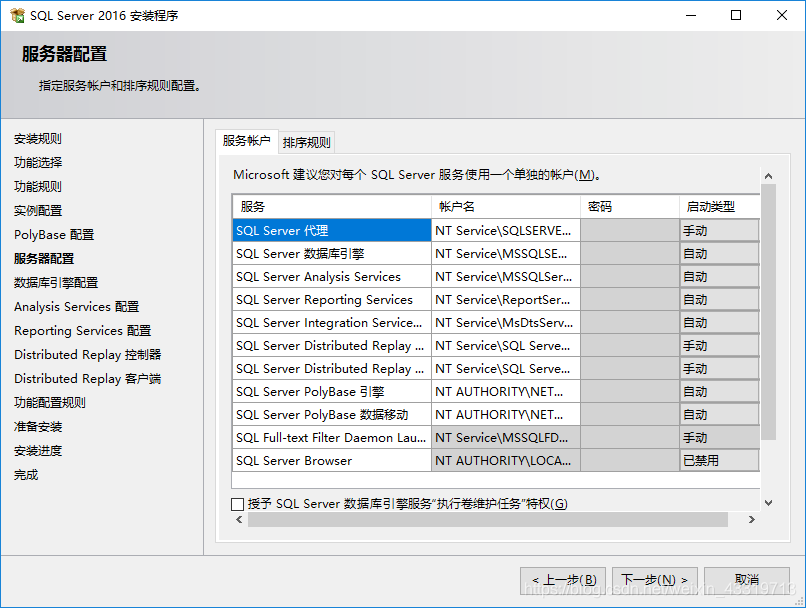Click Distributed Replay 客户端 in the steps list

click(87, 379)
